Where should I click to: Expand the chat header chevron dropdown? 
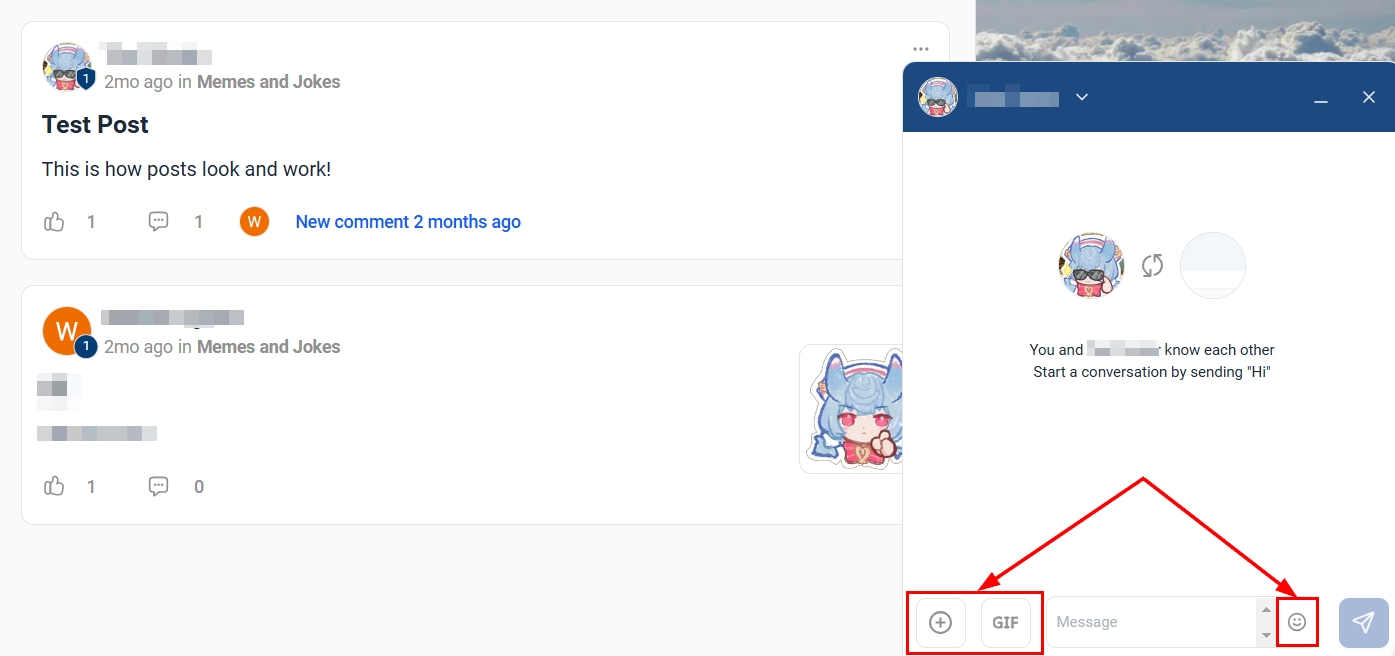tap(1082, 97)
